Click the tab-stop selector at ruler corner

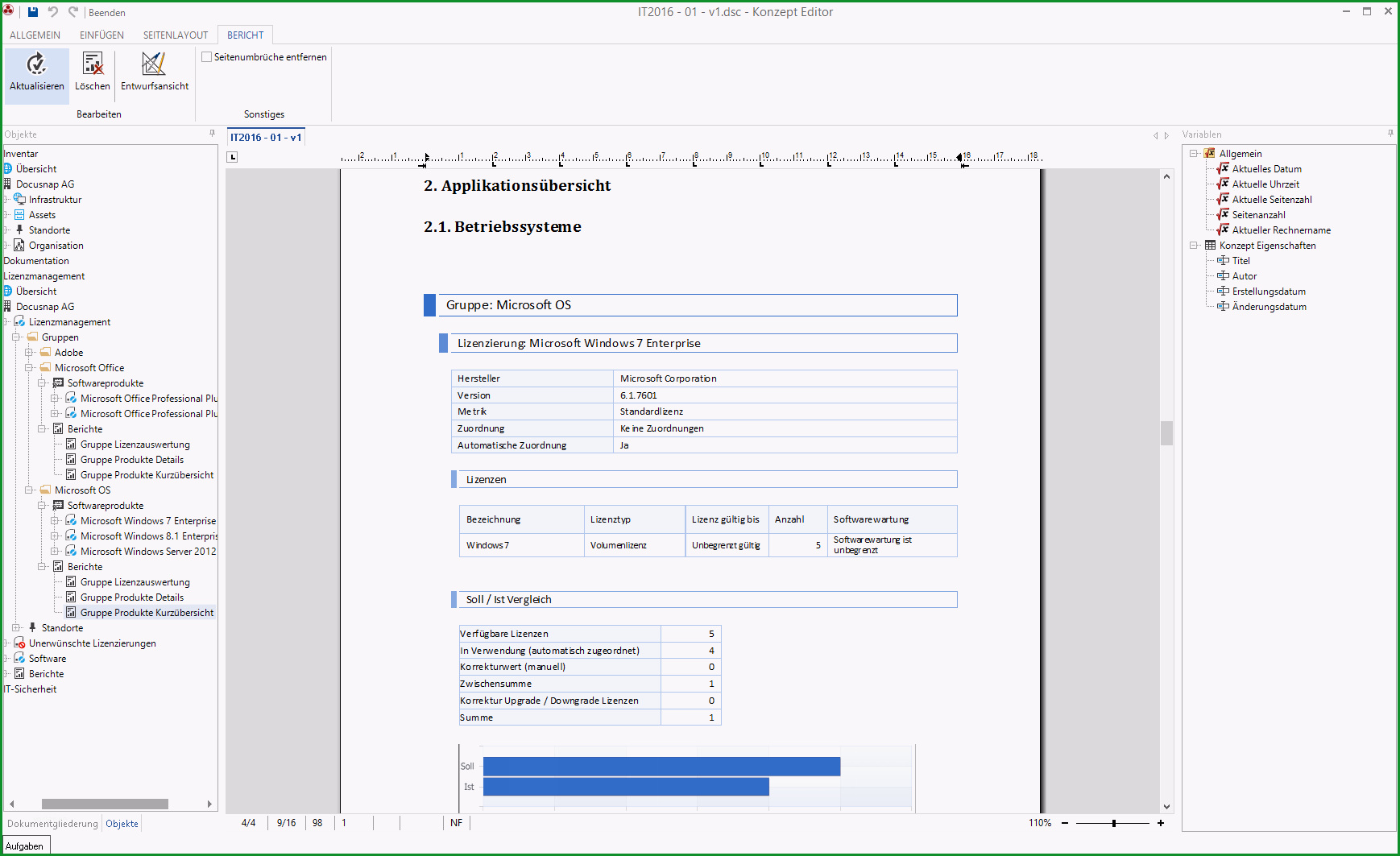pyautogui.click(x=232, y=157)
